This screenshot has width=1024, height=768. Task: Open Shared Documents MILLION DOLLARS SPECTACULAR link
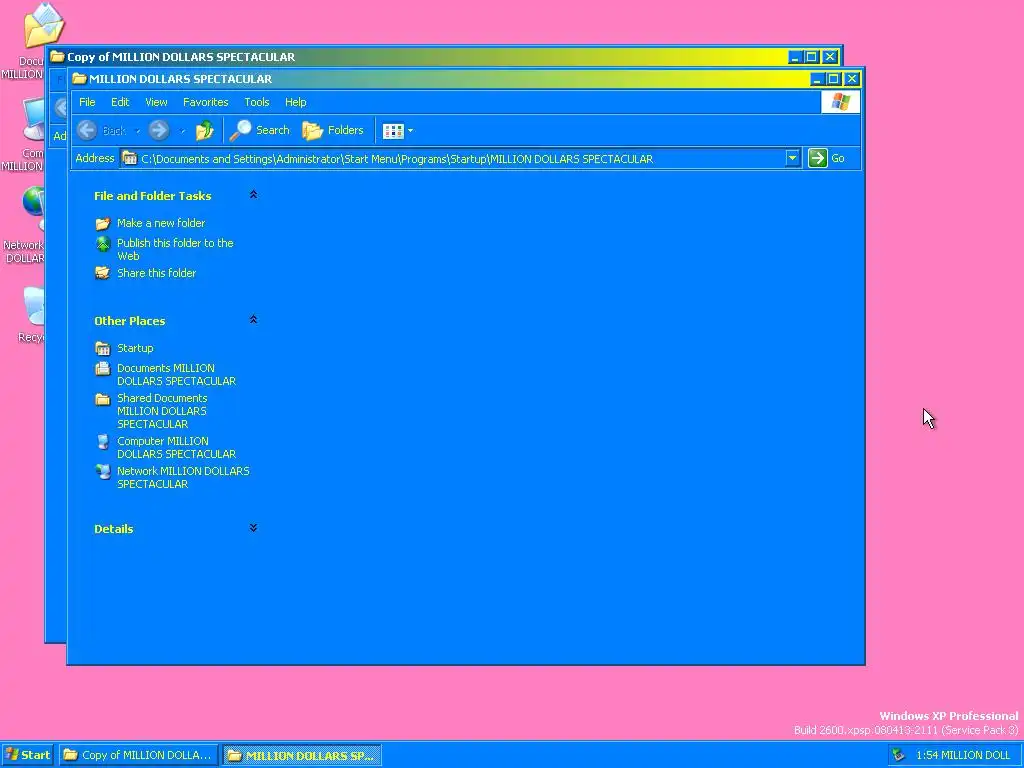(x=162, y=411)
